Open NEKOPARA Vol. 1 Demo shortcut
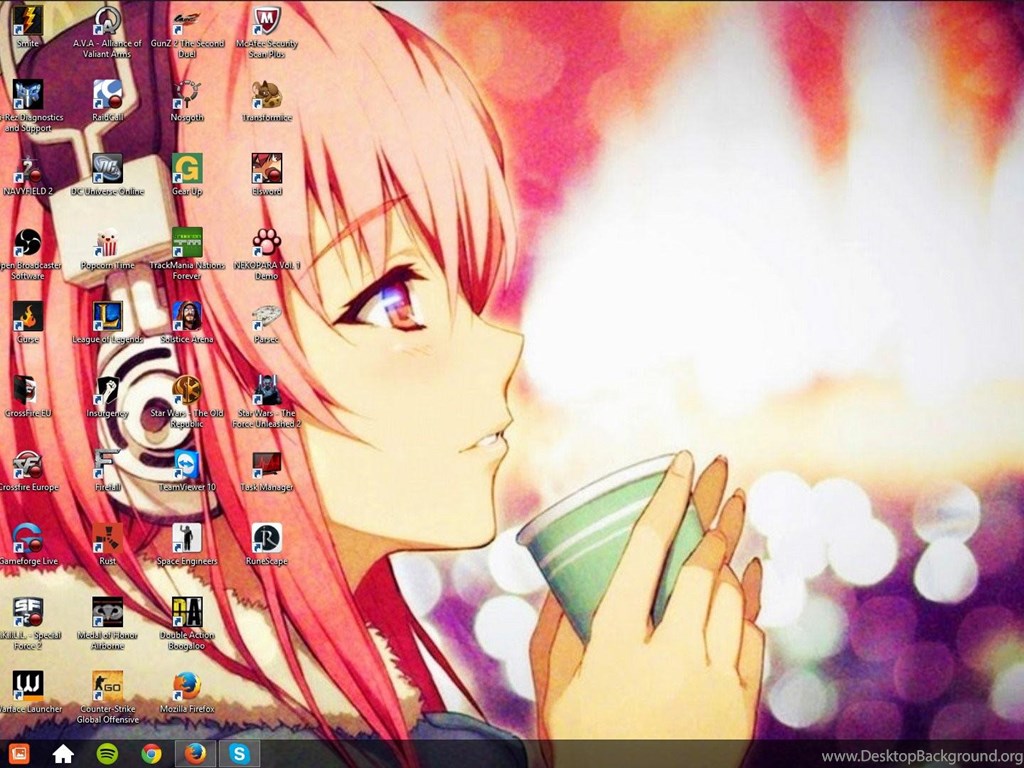 [266, 242]
